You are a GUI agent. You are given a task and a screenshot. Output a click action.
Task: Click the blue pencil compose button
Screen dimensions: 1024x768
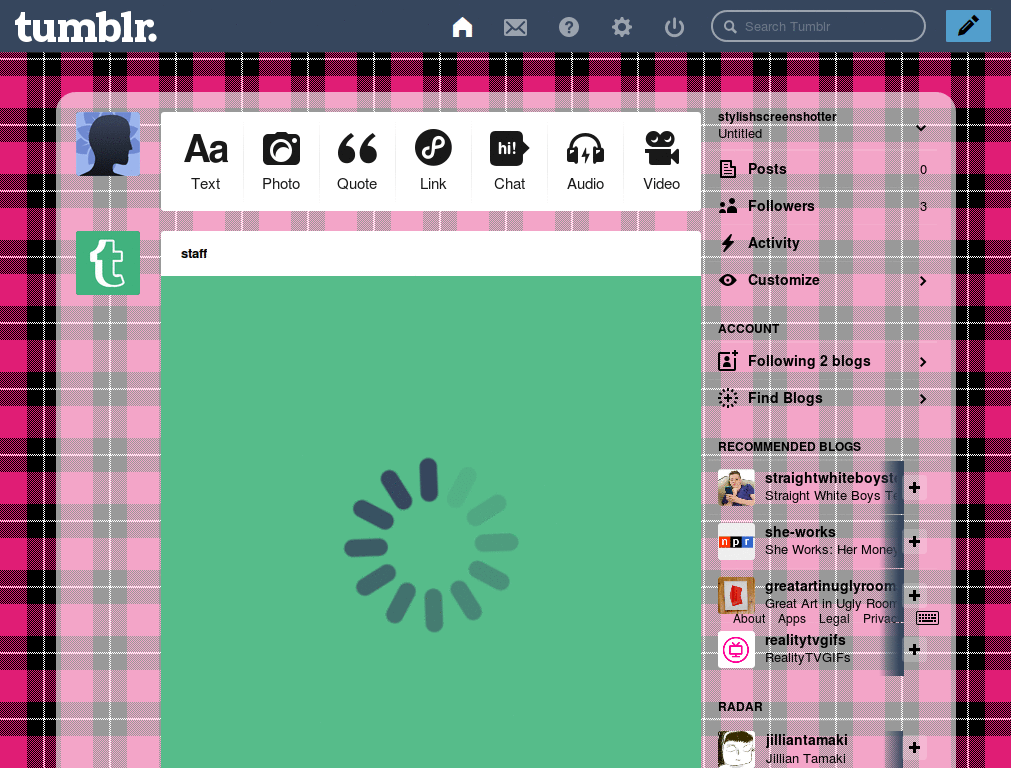968,26
